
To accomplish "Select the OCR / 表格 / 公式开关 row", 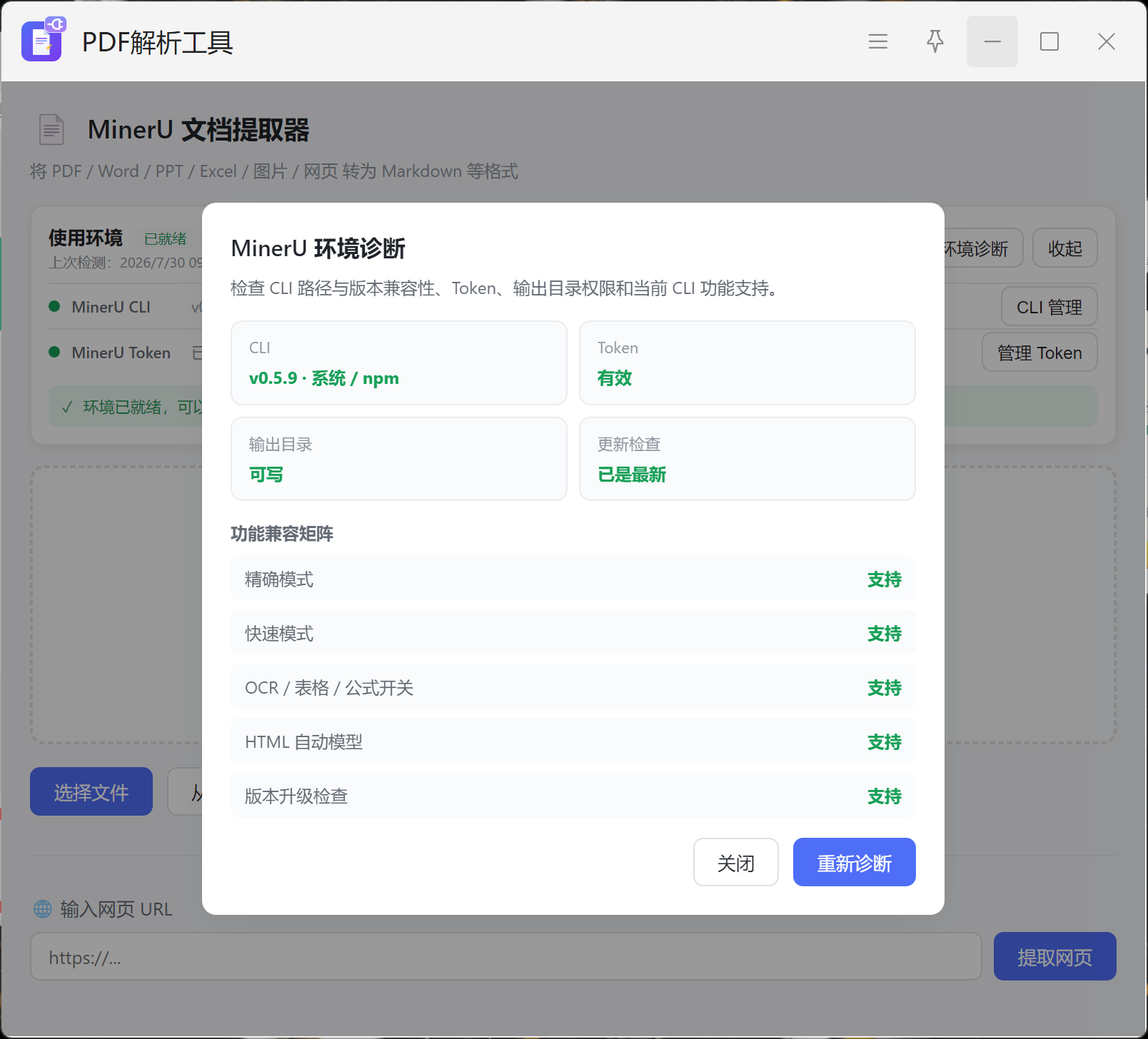I will point(573,687).
